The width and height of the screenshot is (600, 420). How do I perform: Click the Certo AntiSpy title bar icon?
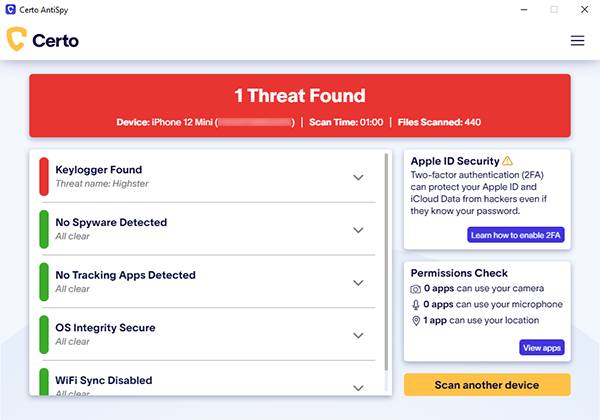pos(10,10)
